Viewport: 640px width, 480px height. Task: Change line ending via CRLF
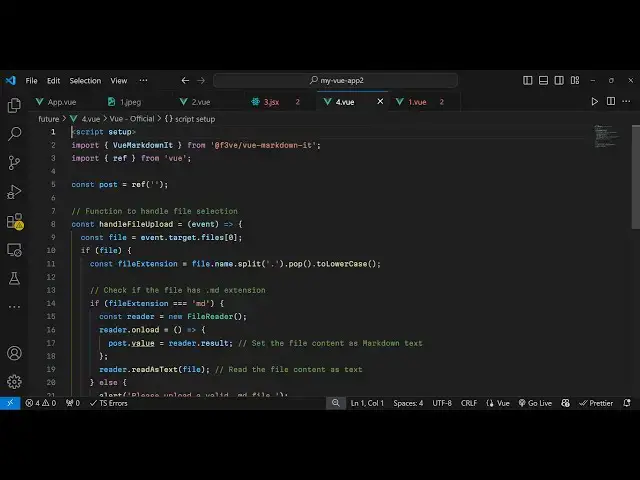click(x=469, y=403)
